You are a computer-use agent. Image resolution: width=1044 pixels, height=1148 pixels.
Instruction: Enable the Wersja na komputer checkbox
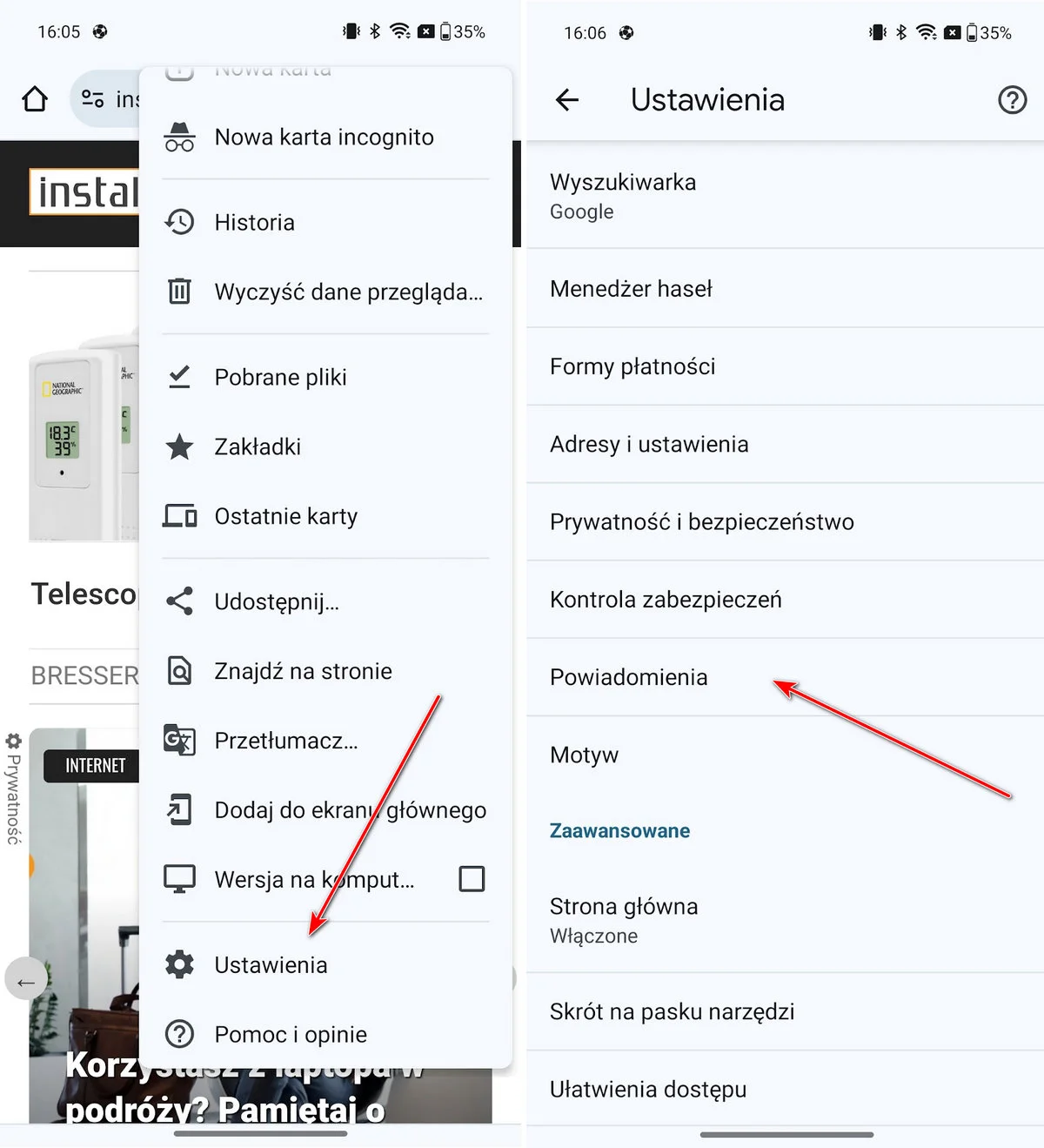471,879
